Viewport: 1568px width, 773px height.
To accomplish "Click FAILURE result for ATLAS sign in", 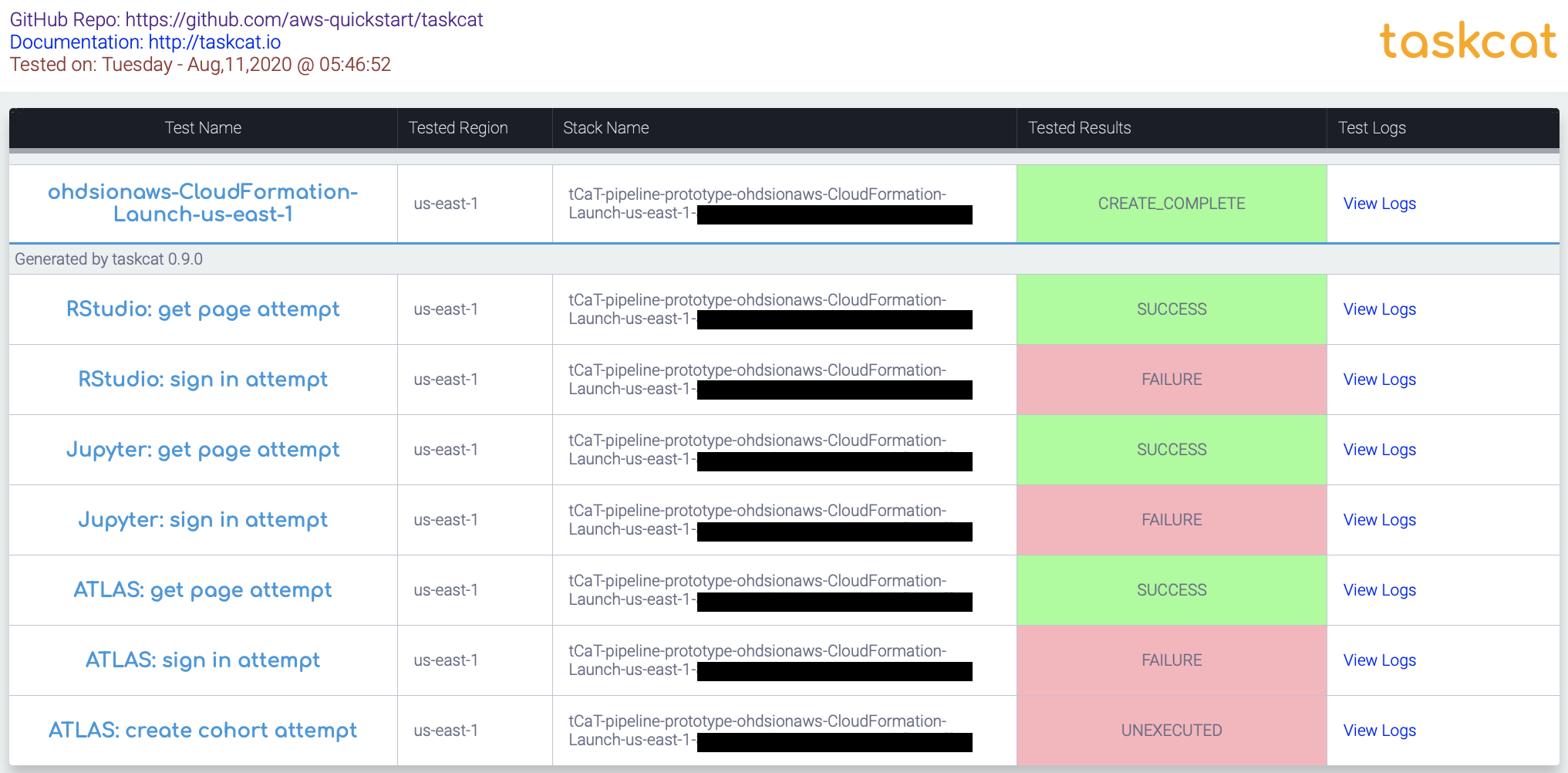I will pyautogui.click(x=1172, y=660).
